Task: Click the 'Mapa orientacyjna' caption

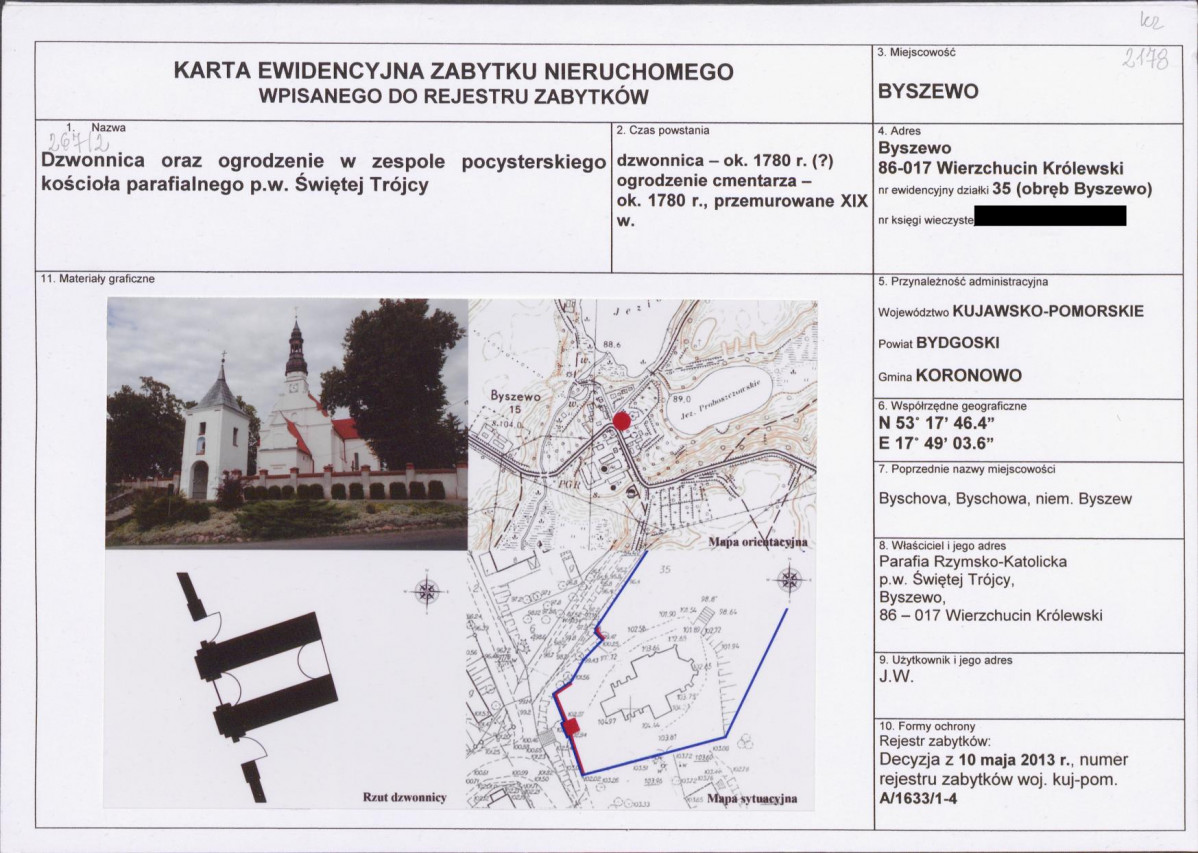Action: click(758, 542)
